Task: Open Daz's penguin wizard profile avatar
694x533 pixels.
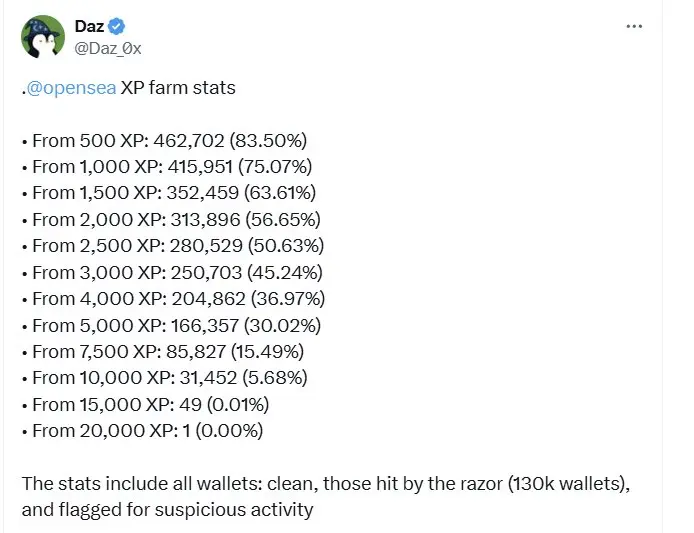Action: (x=43, y=37)
